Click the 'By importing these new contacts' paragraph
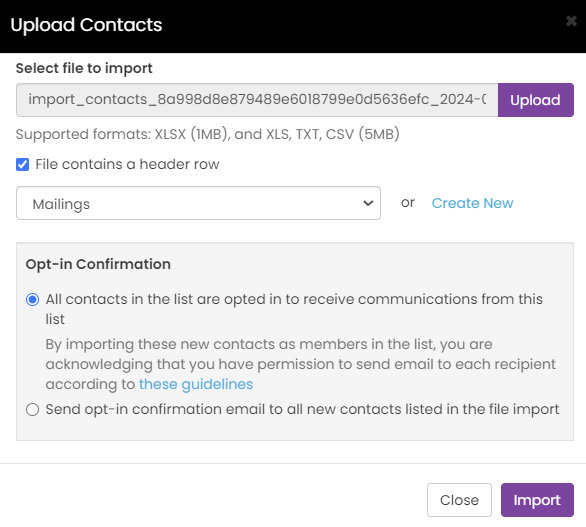The width and height of the screenshot is (586, 527). [300, 364]
